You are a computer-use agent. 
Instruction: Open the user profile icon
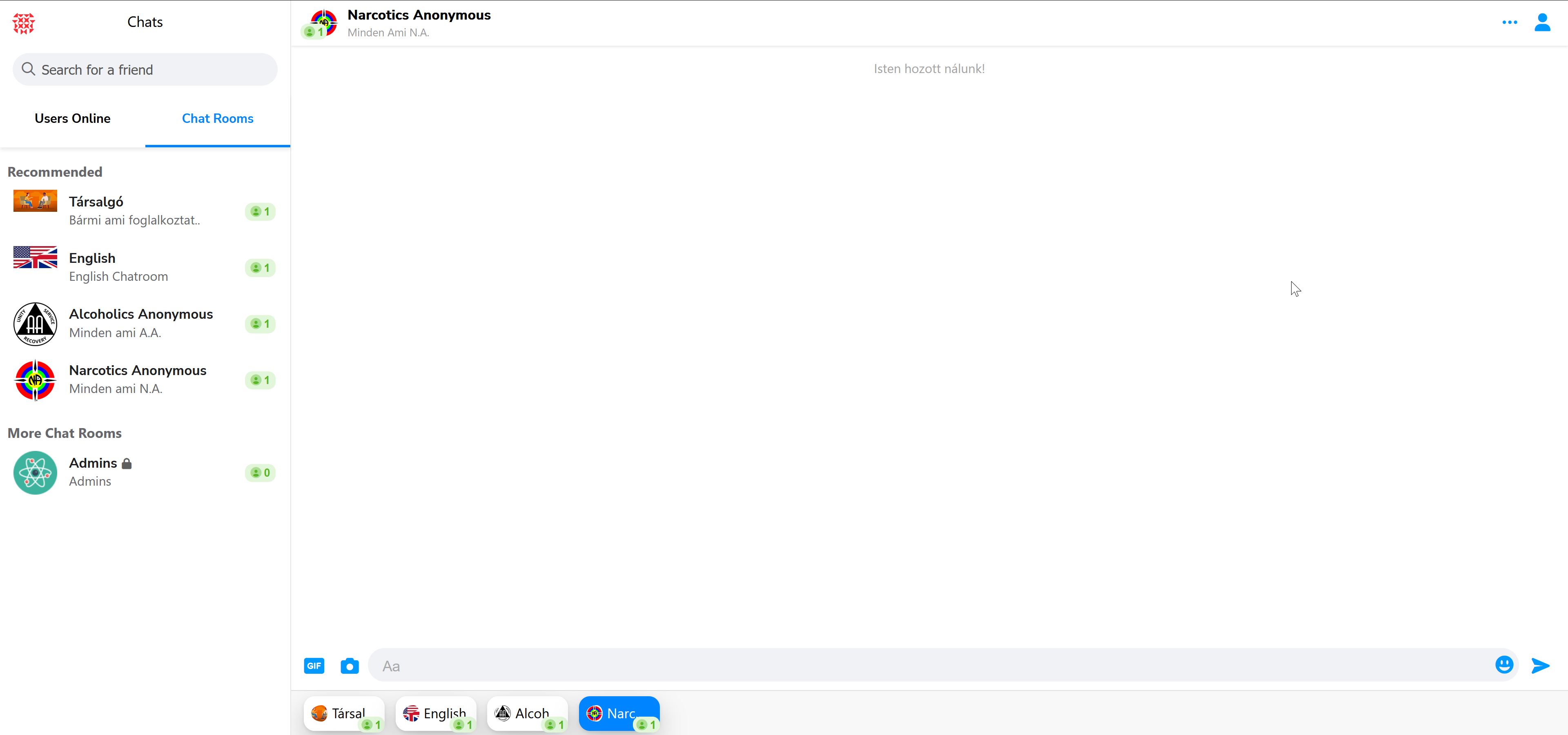1542,22
